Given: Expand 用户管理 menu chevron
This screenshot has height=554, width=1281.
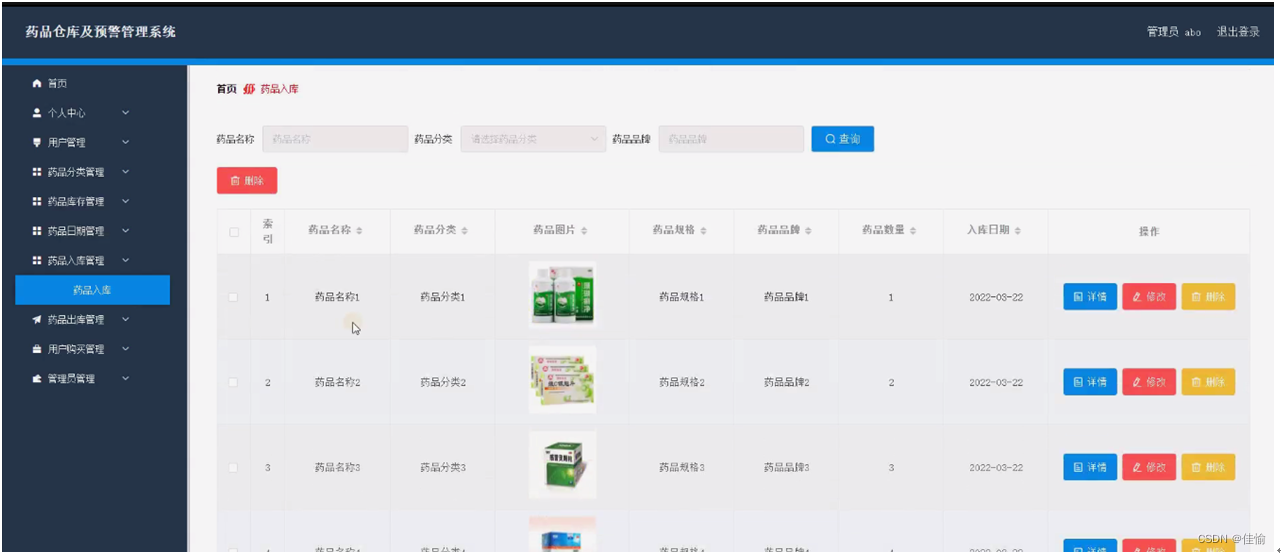Looking at the screenshot, I should 125,142.
